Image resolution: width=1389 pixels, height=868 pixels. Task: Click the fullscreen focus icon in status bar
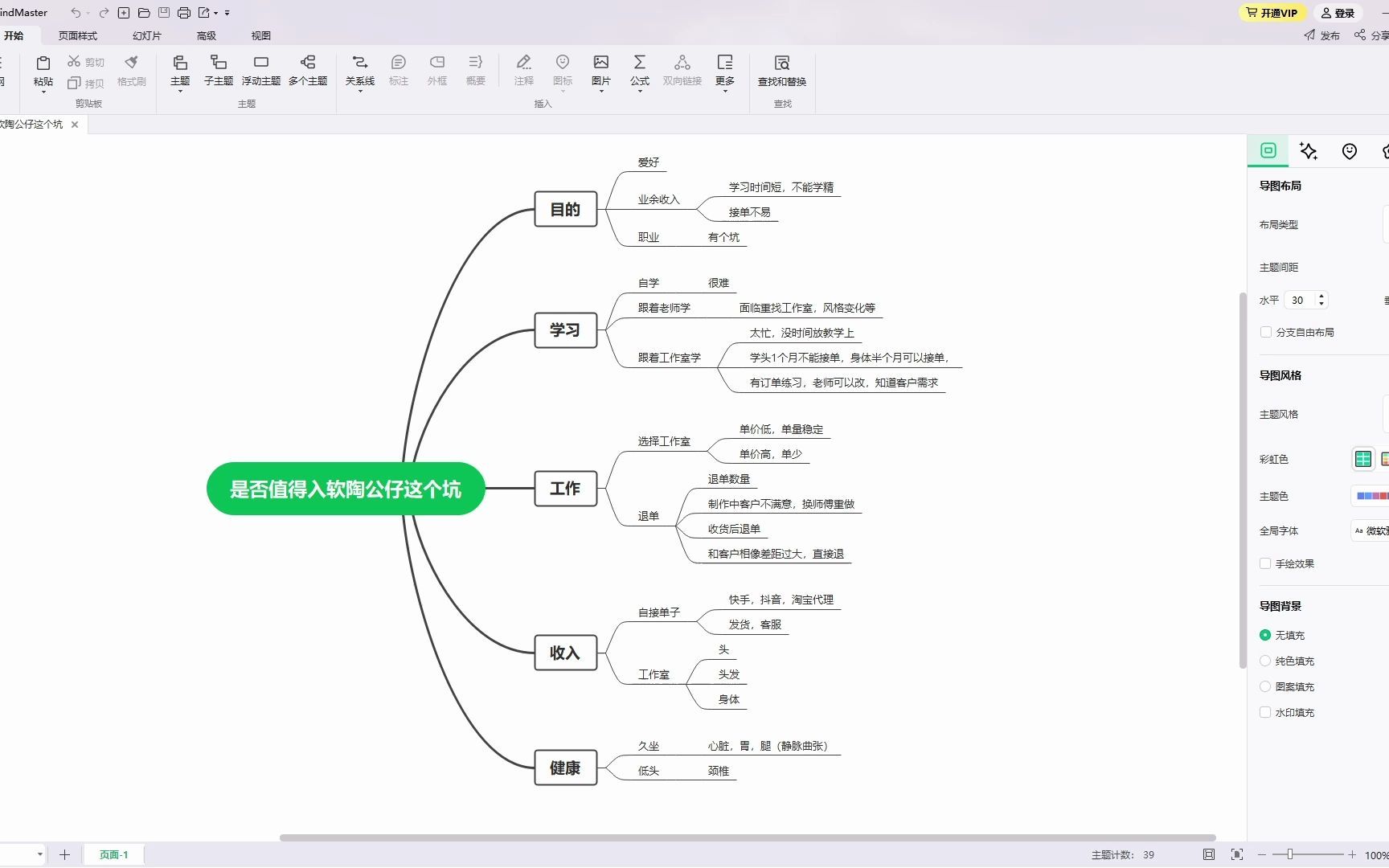tap(1237, 854)
